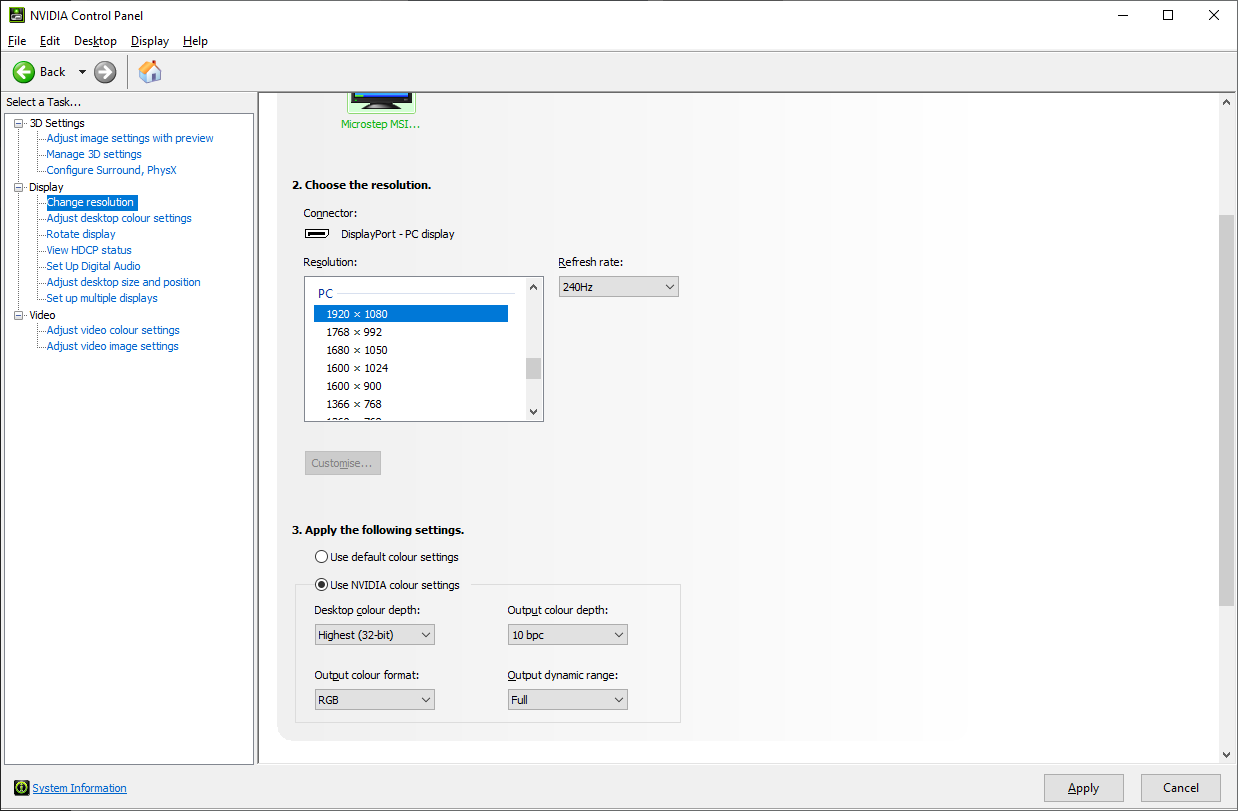The width and height of the screenshot is (1238, 811).
Task: Open the Output dynamic range dropdown
Action: click(567, 700)
